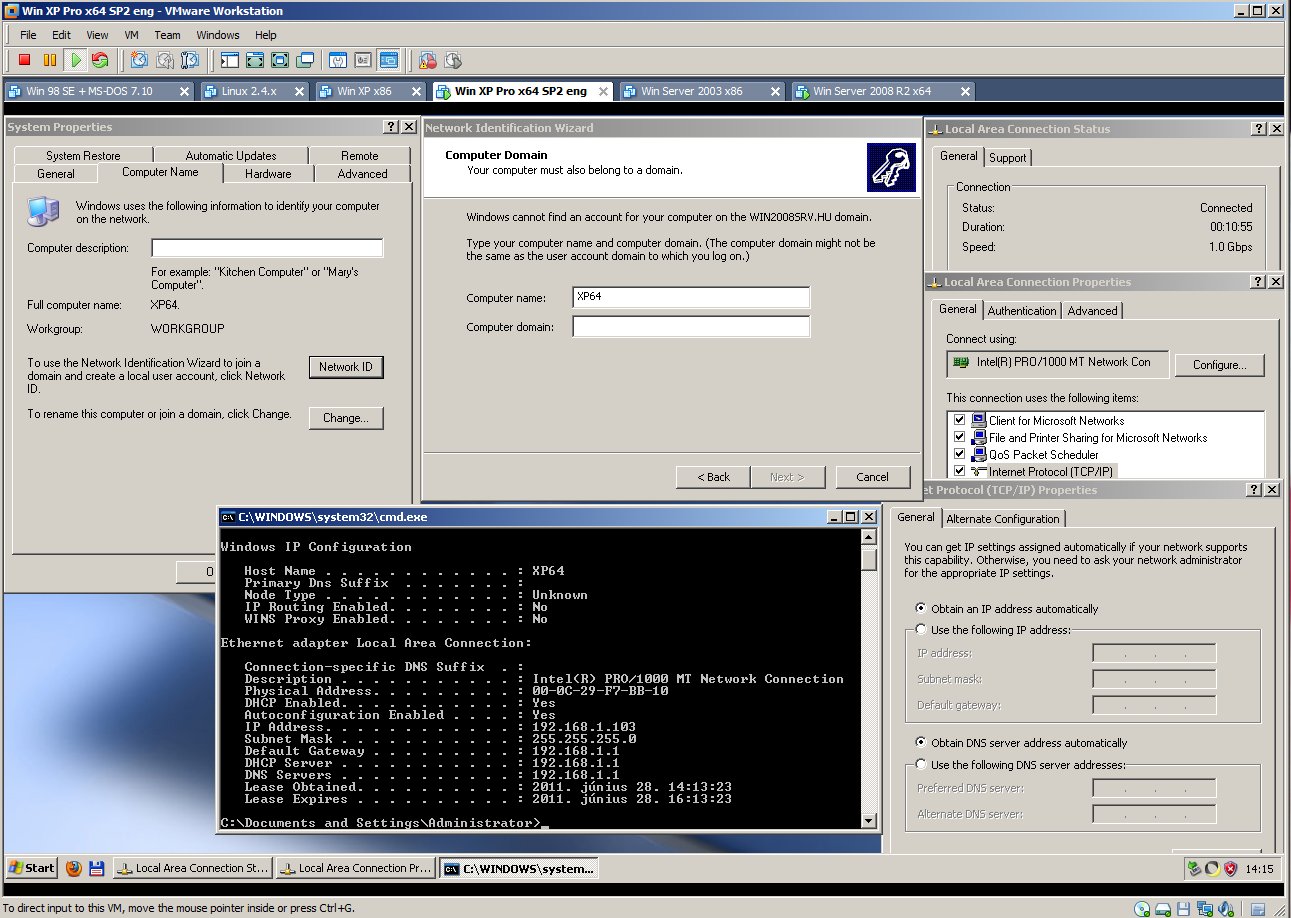Click the Quick Switch toolbar icon
Screen dimensions: 1291x918
255,60
